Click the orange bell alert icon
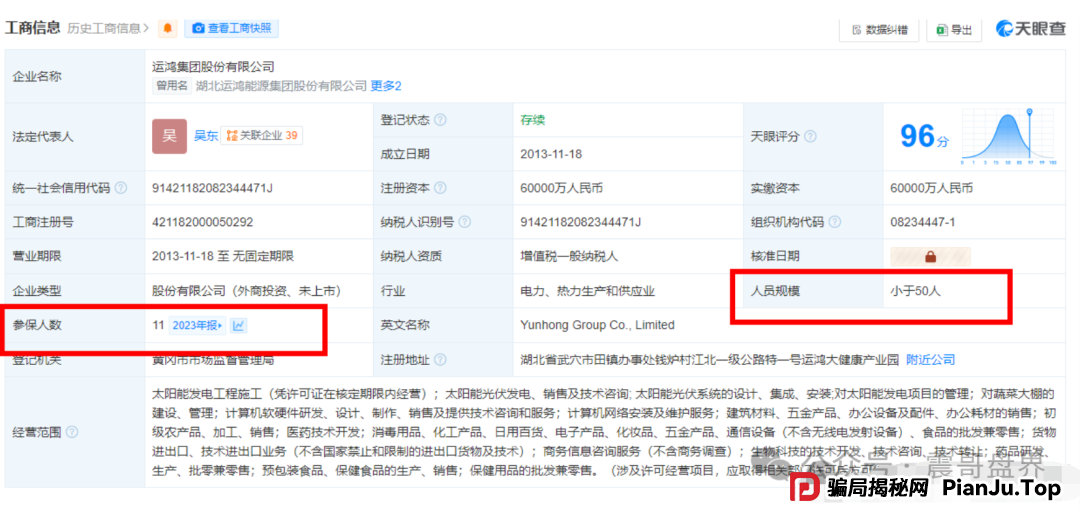 (x=168, y=29)
